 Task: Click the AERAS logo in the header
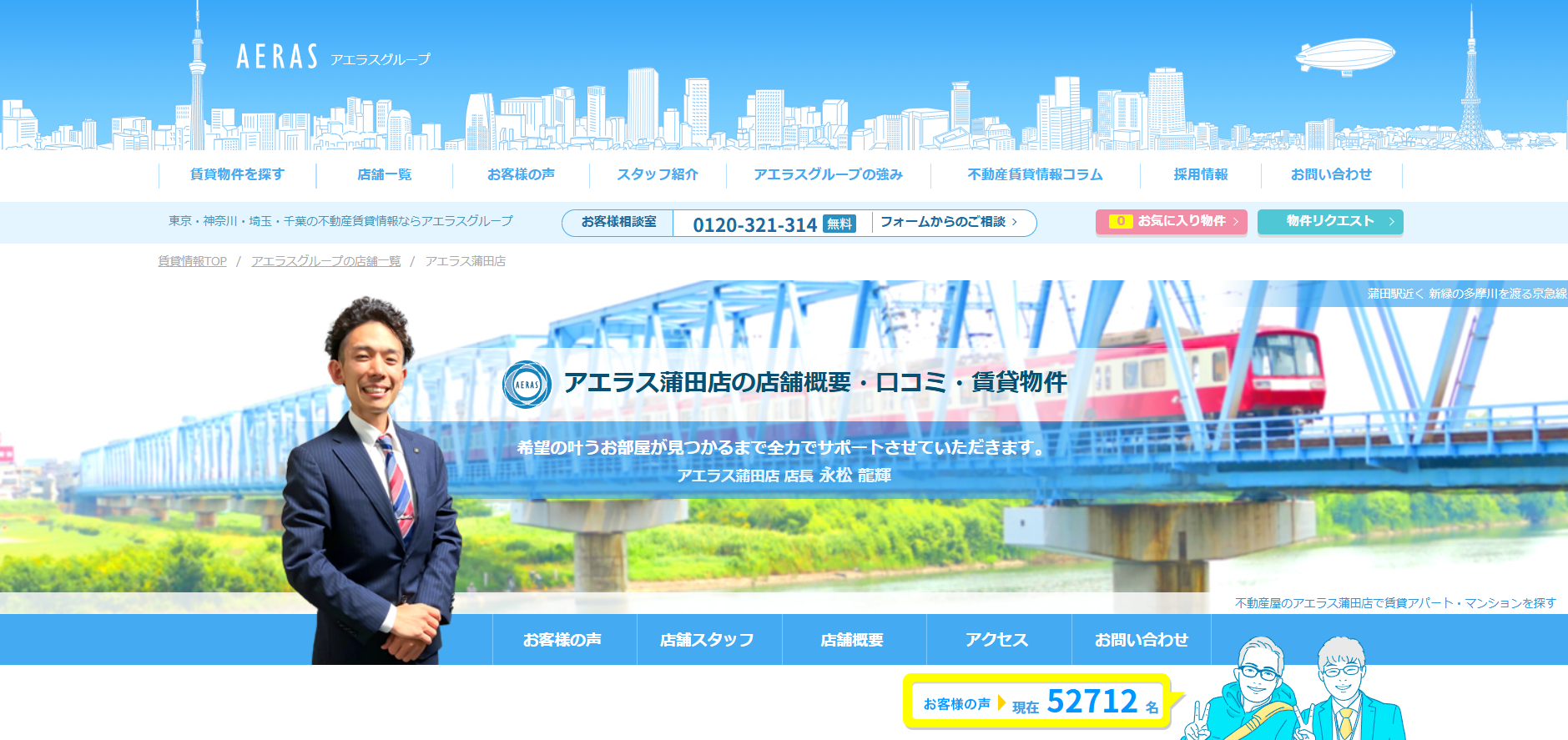point(277,57)
